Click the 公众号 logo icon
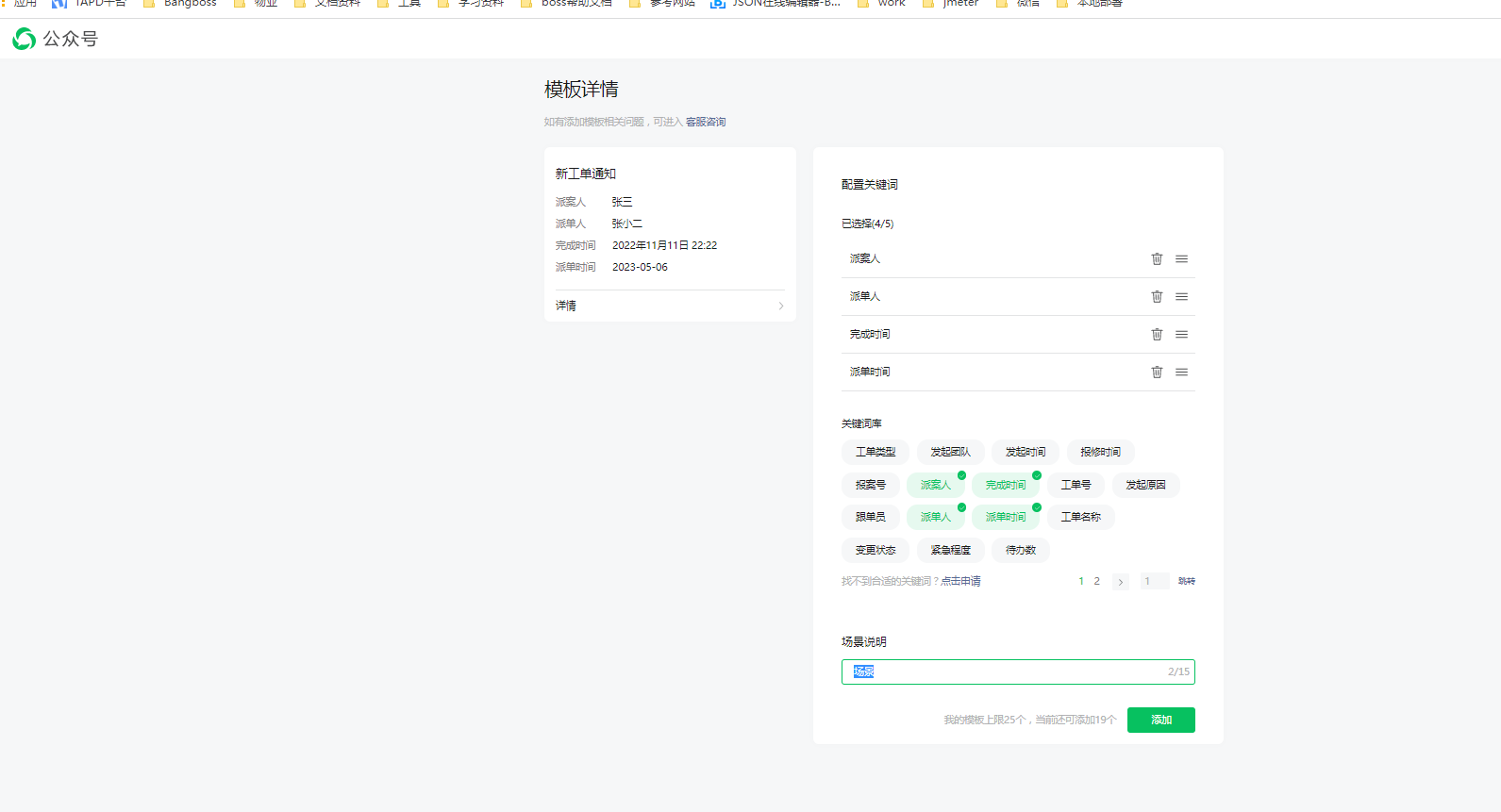This screenshot has width=1501, height=812. 25,39
